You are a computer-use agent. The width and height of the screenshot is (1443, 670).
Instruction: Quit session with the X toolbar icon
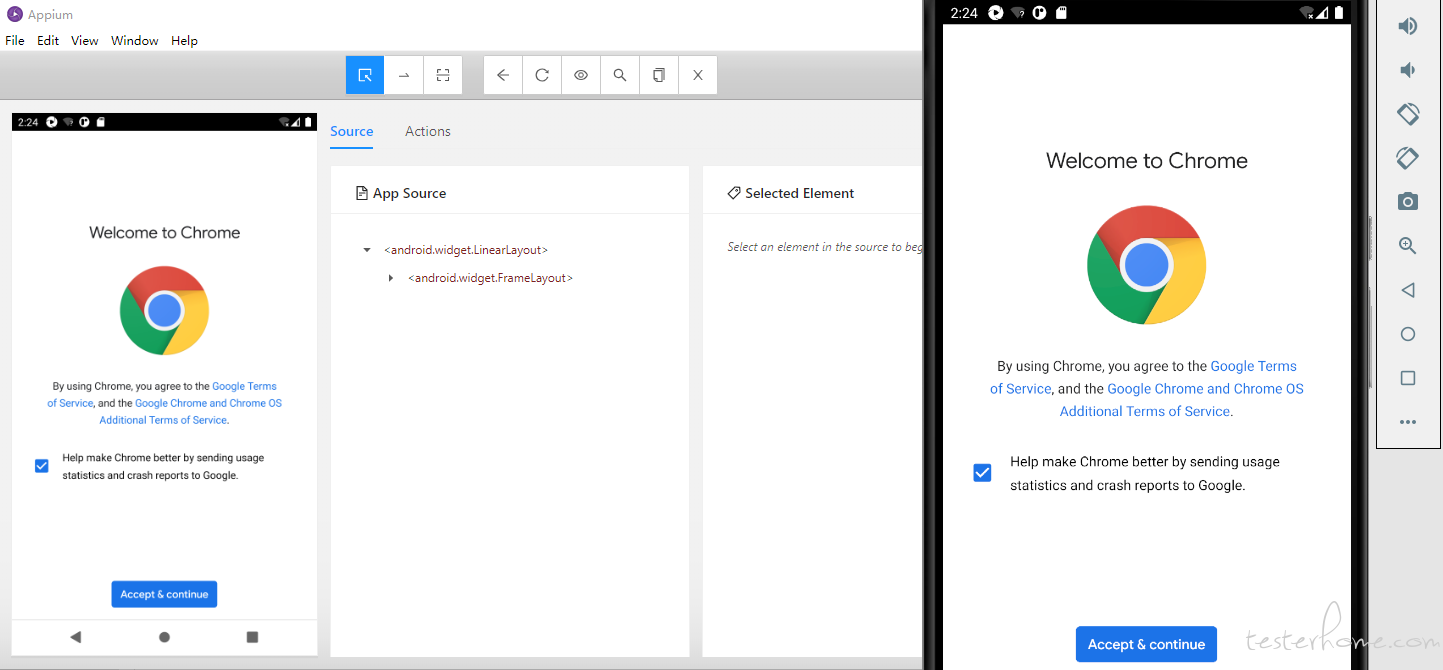698,75
